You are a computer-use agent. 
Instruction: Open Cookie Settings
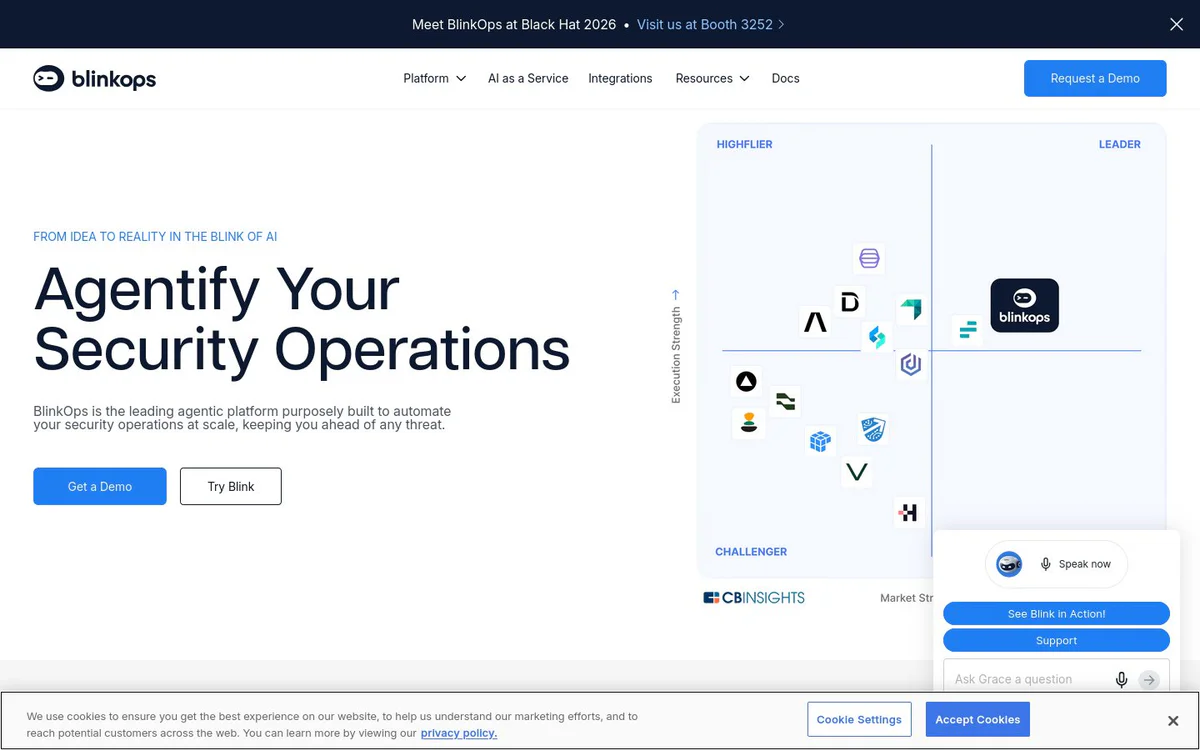pyautogui.click(x=859, y=719)
